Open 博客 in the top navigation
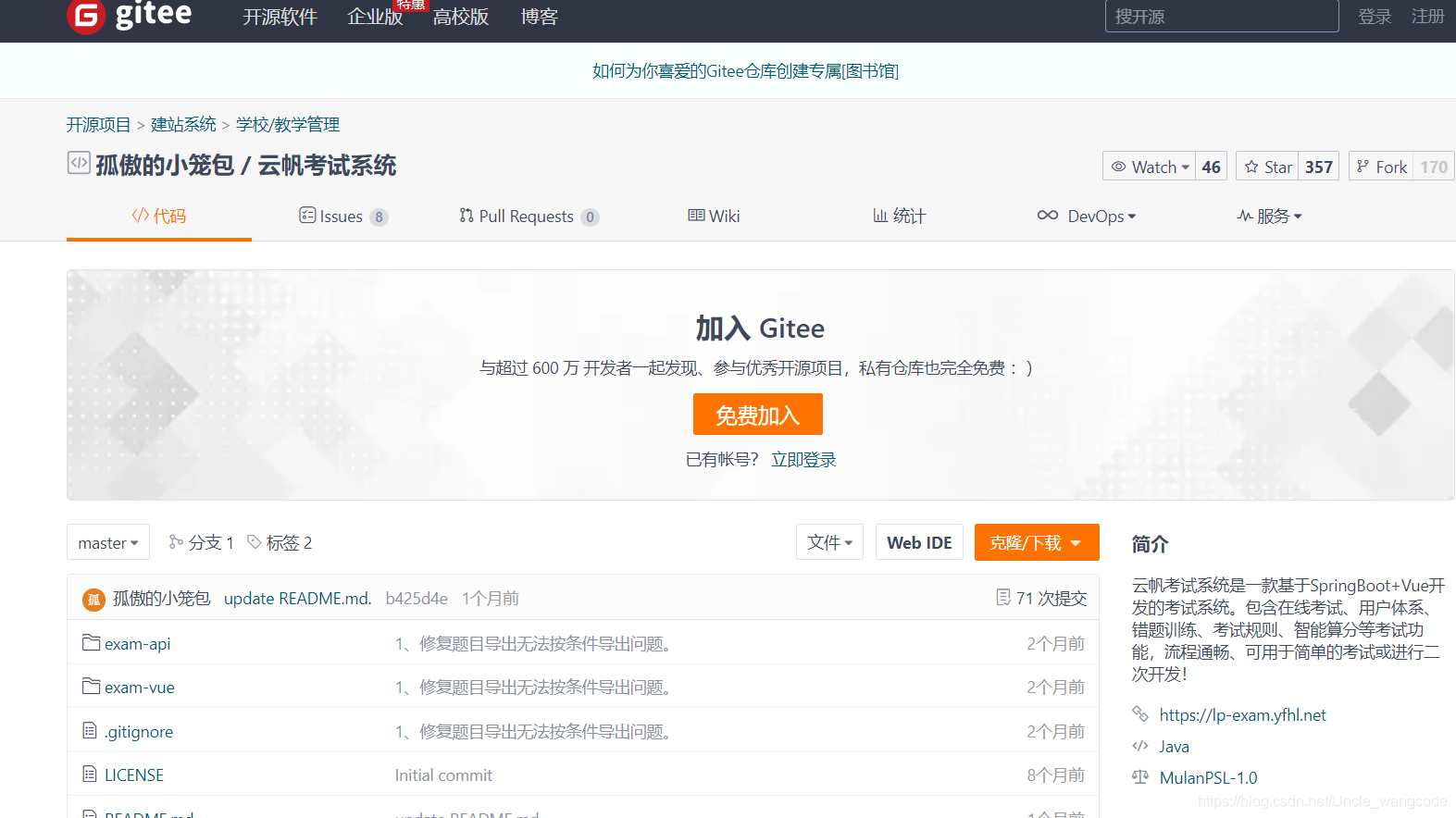Image resolution: width=1456 pixels, height=818 pixels. tap(539, 17)
